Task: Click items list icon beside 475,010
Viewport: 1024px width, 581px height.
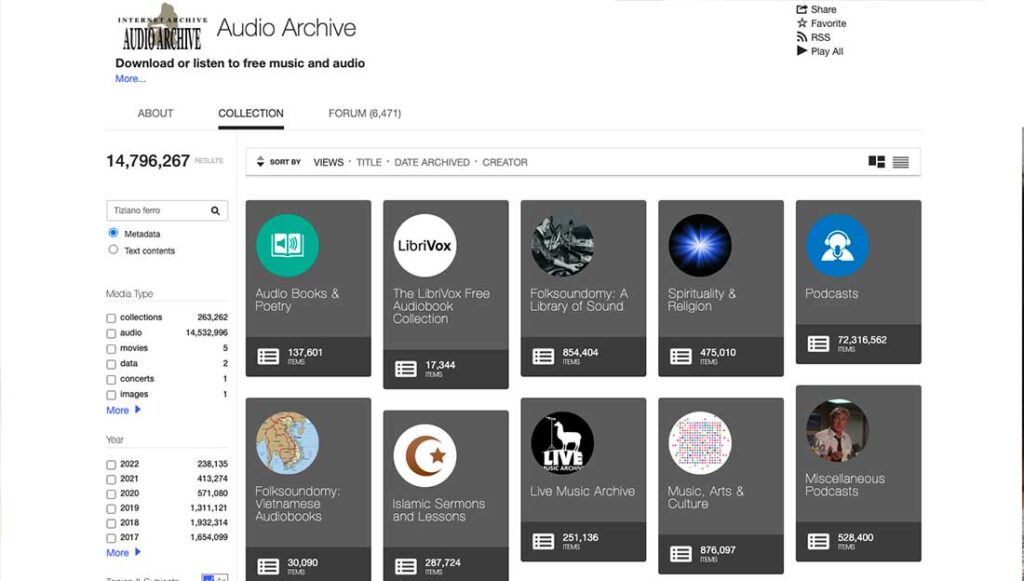Action: pos(680,356)
